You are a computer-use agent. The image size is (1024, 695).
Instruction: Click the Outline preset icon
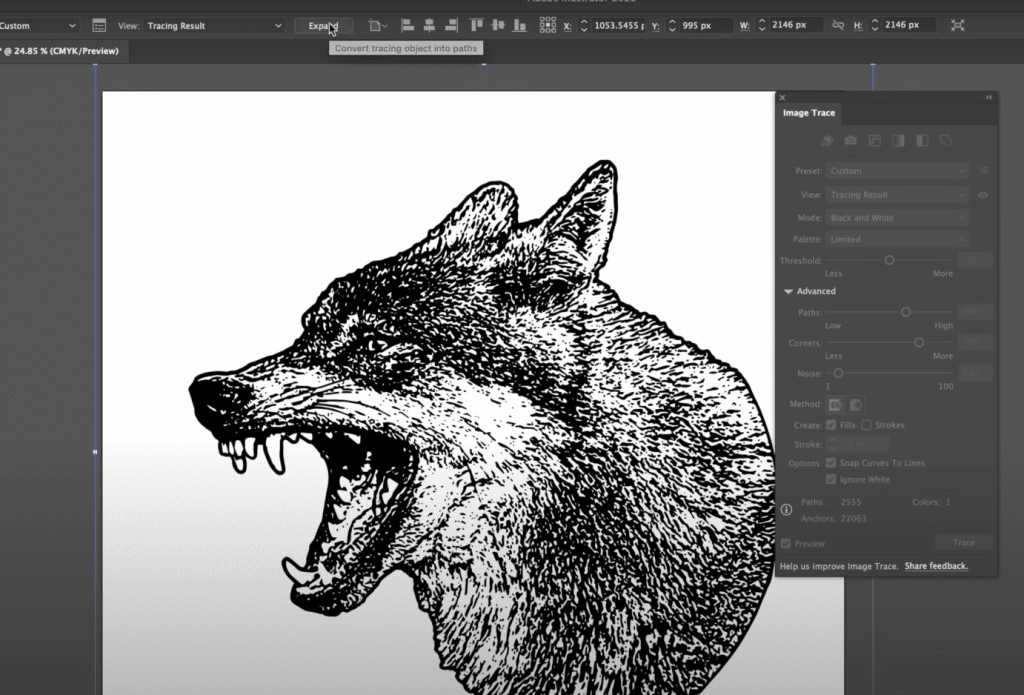pyautogui.click(x=946, y=140)
